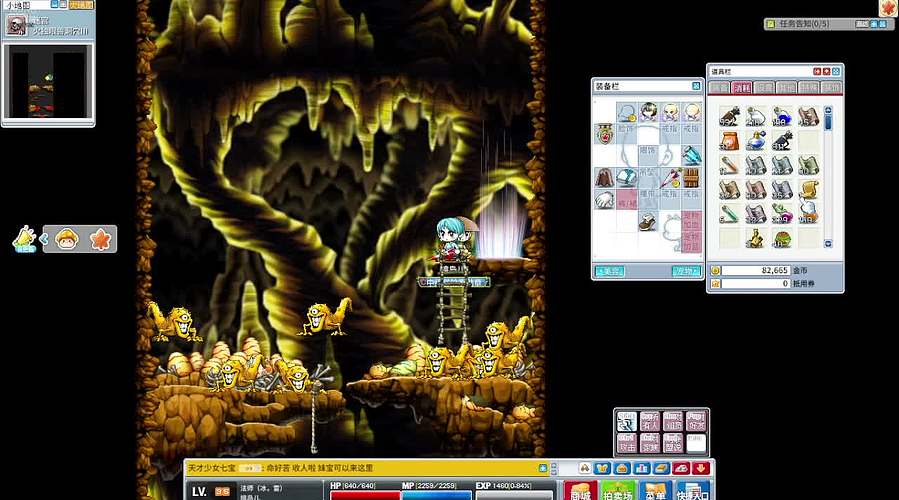This screenshot has height=500, width=899.
Task: Select the fourth tab in item inventory
Action: [786, 88]
